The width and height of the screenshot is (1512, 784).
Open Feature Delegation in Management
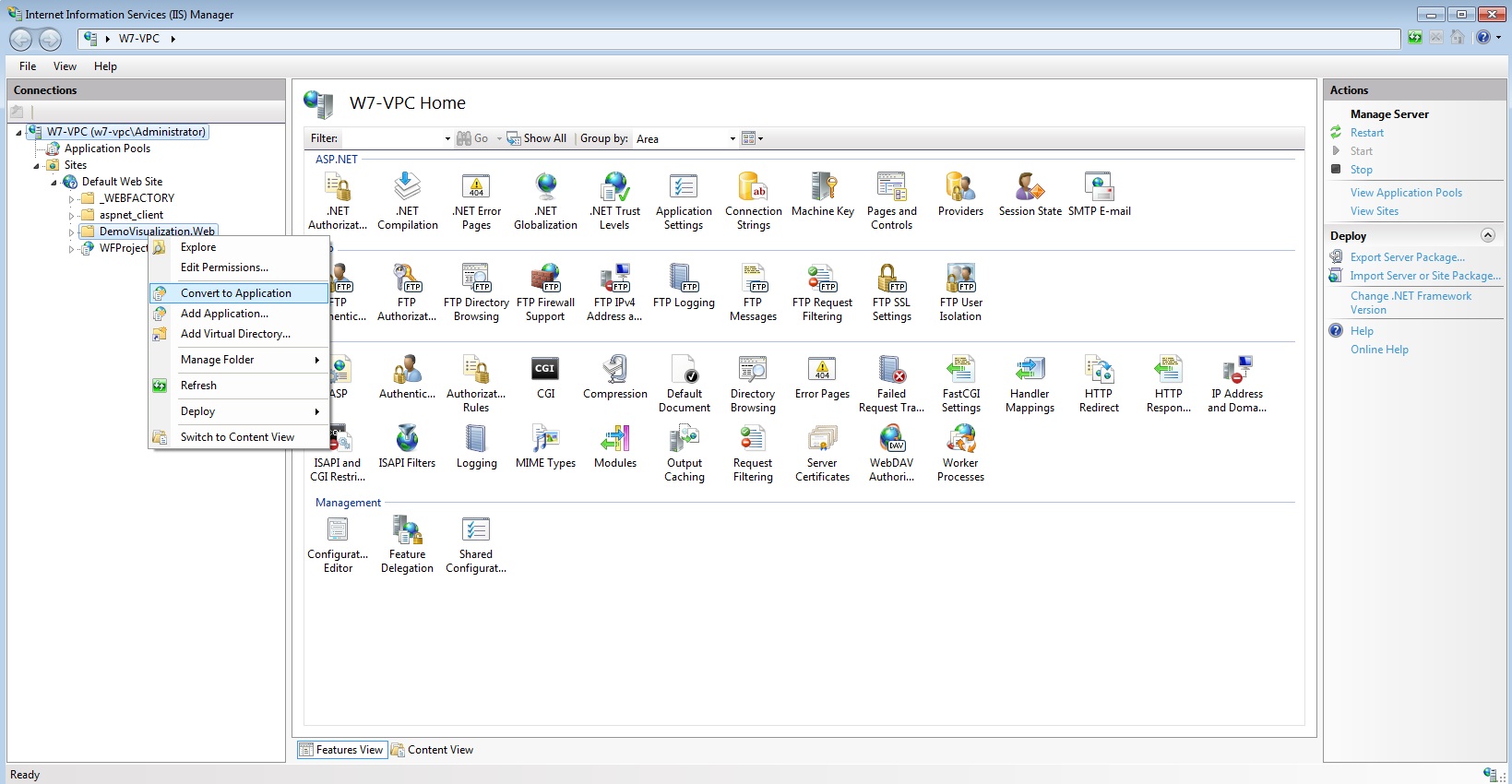[407, 544]
